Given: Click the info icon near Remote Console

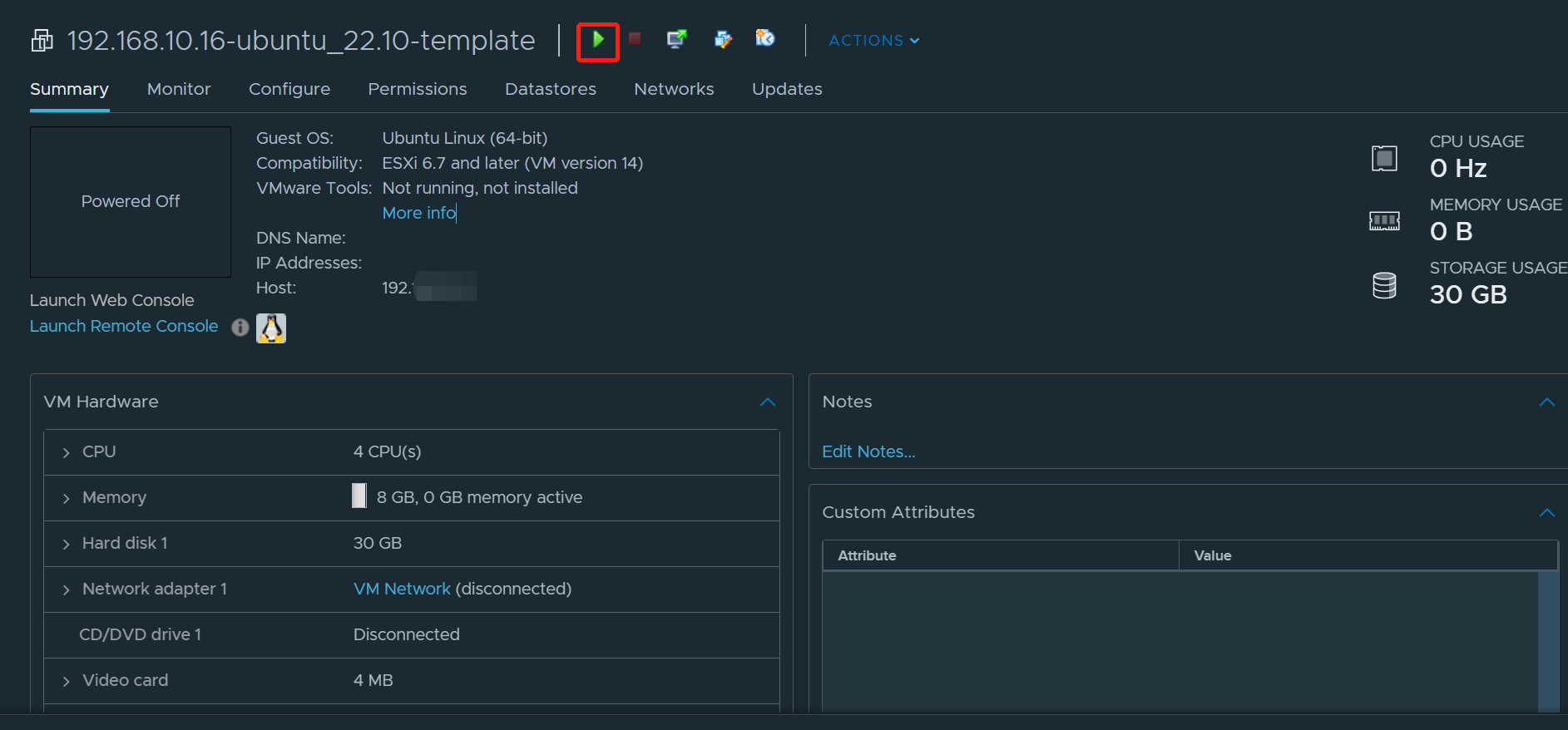Looking at the screenshot, I should (240, 328).
